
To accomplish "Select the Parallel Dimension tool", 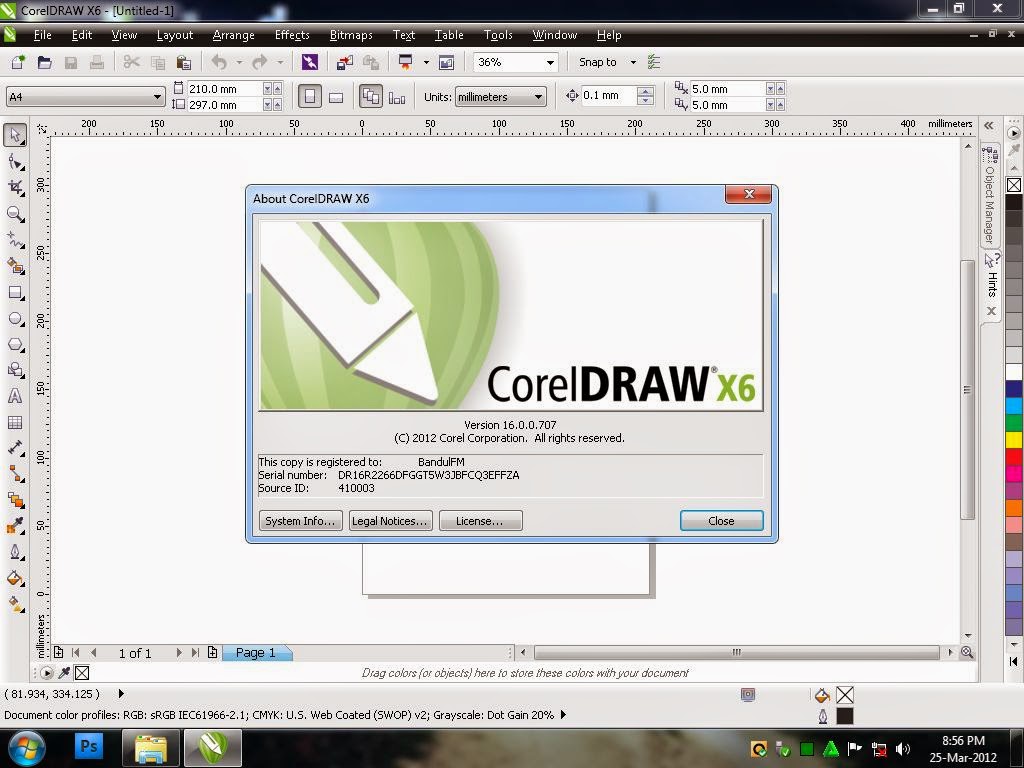I will pos(15,448).
